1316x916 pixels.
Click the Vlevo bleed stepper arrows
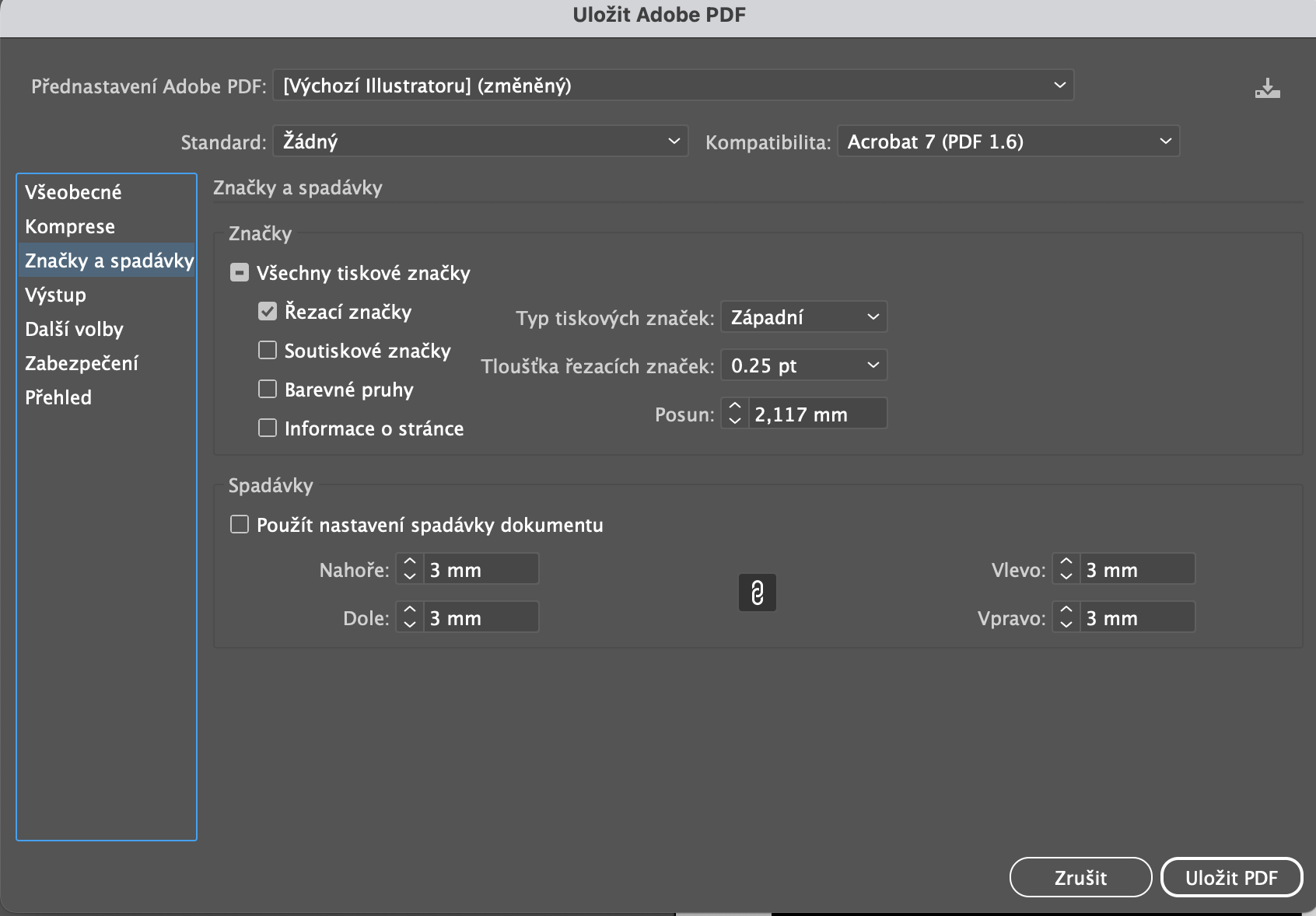pyautogui.click(x=1066, y=569)
